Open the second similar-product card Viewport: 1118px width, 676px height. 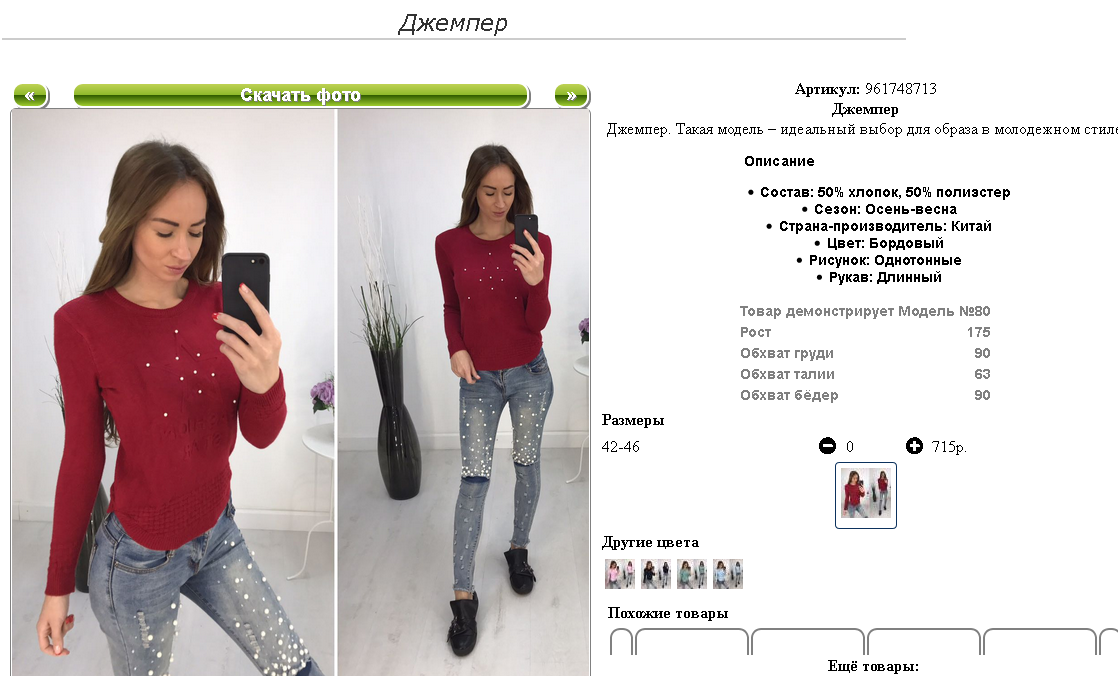tap(692, 642)
